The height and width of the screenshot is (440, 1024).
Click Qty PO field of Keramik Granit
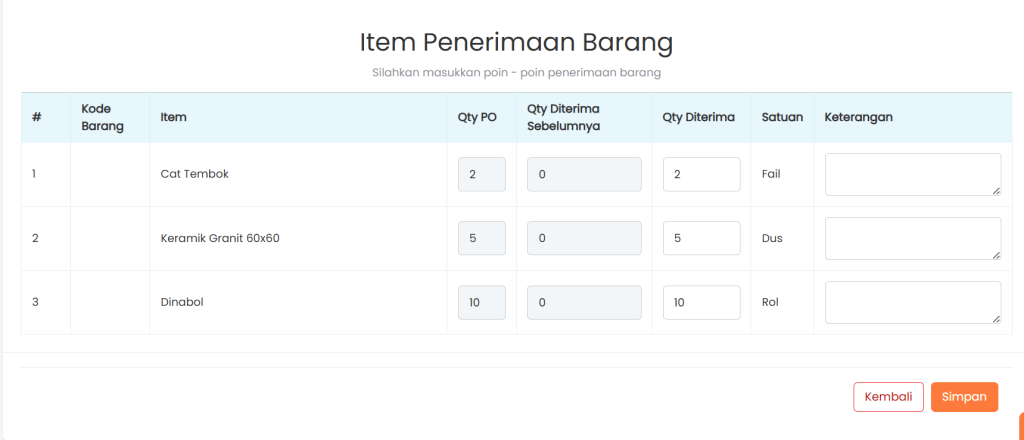pos(481,238)
